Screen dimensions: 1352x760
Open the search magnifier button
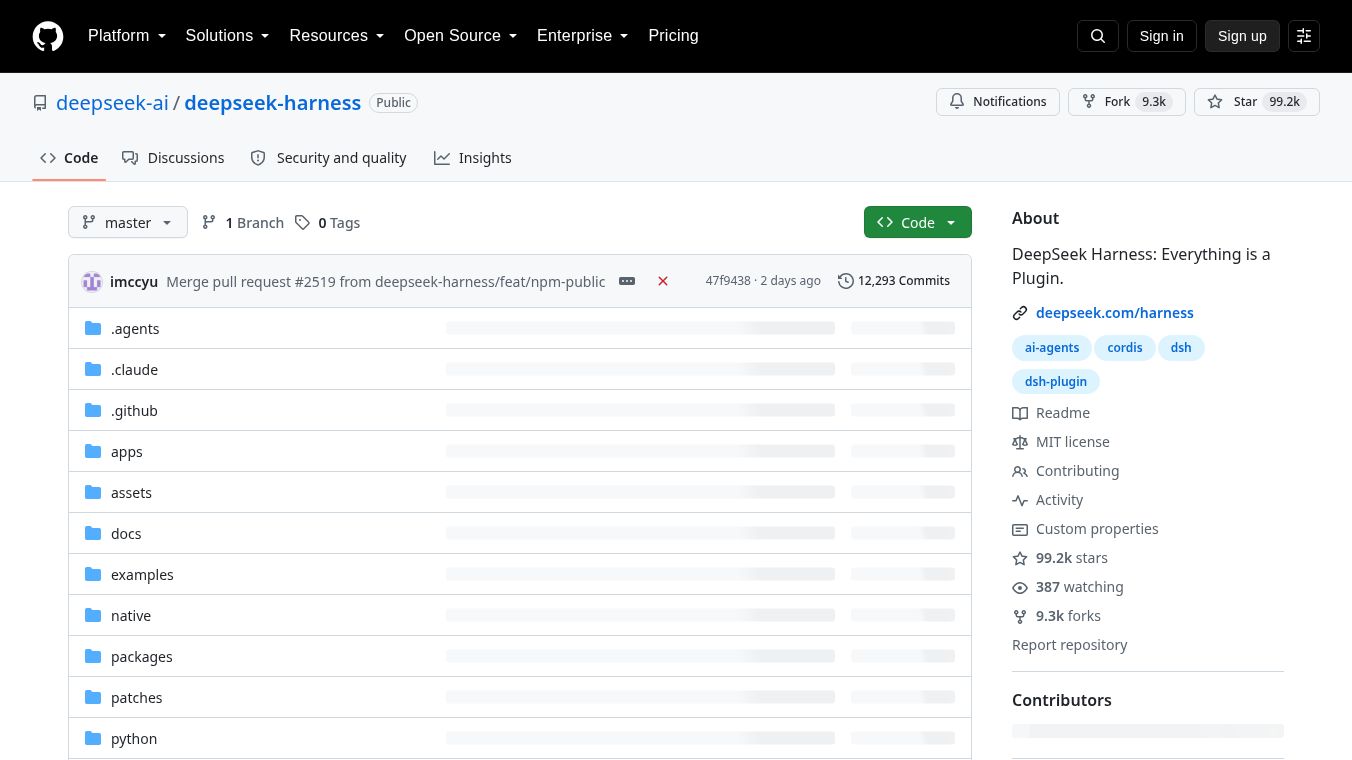pos(1098,36)
